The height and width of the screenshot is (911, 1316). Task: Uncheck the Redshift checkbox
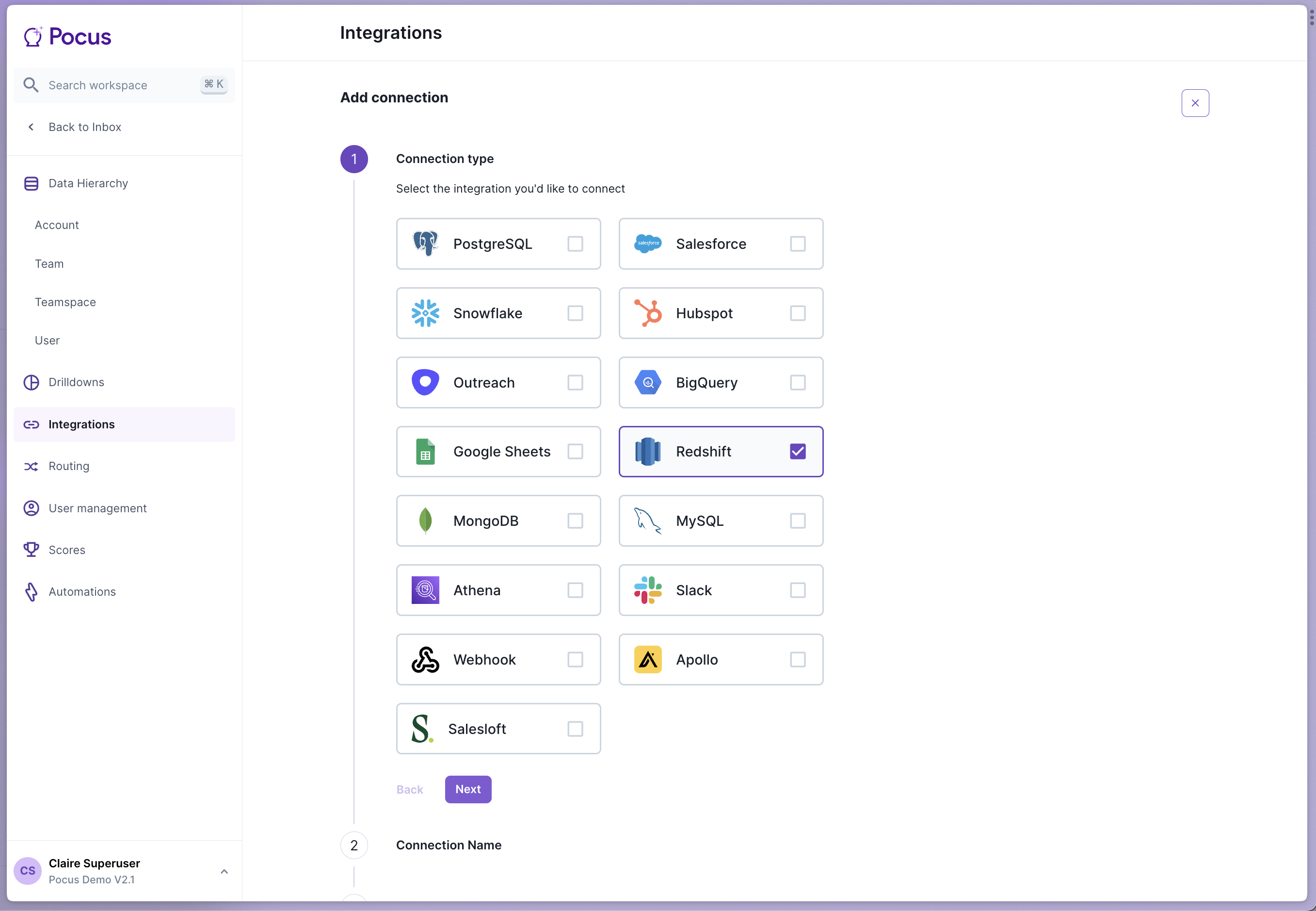(x=798, y=452)
